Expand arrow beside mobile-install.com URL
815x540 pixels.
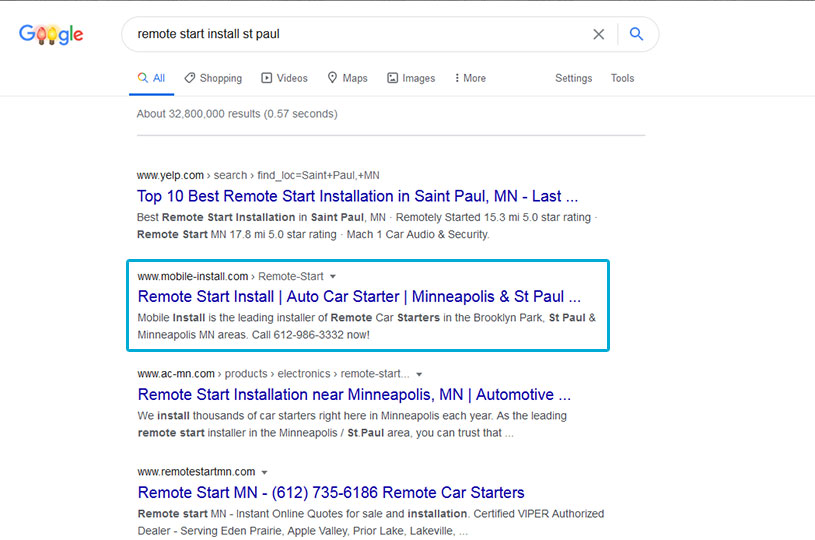pyautogui.click(x=333, y=276)
